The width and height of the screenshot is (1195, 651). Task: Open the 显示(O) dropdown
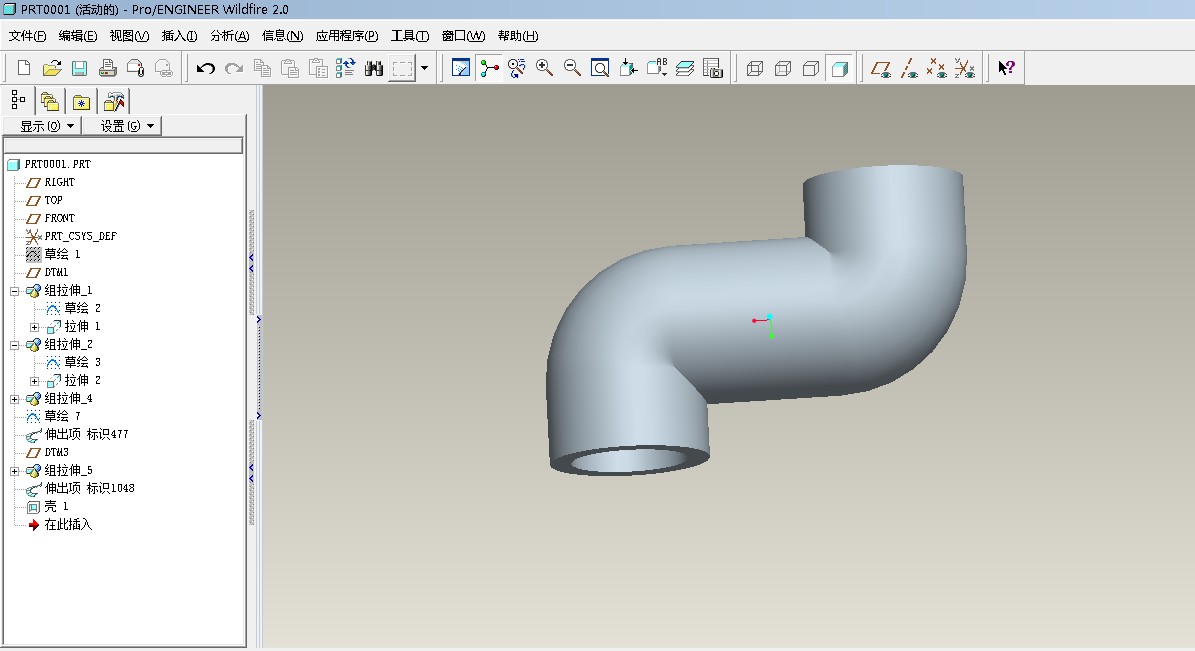pos(42,126)
